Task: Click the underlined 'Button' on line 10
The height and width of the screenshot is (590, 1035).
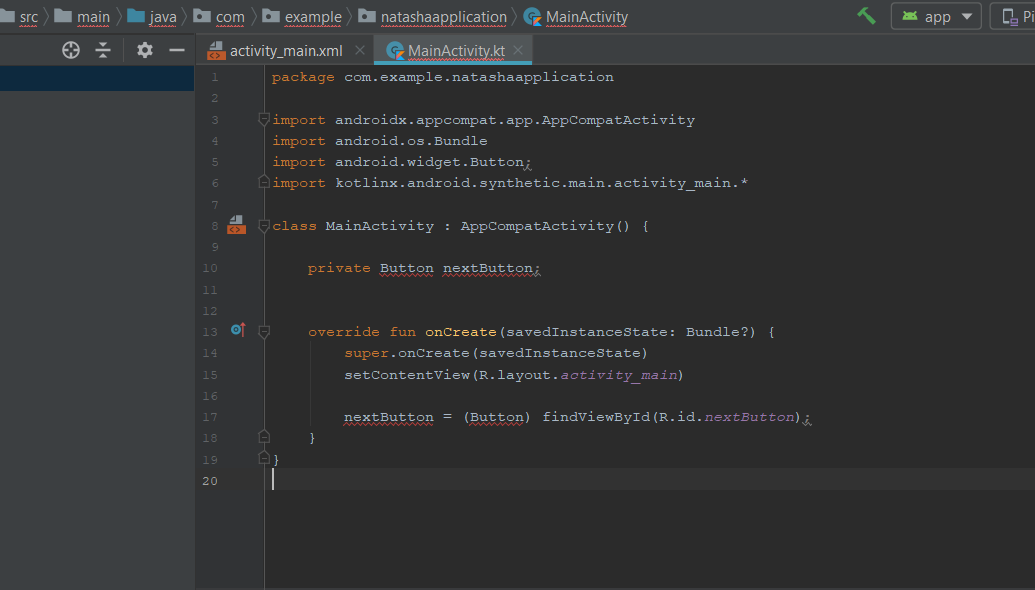Action: [x=407, y=269]
